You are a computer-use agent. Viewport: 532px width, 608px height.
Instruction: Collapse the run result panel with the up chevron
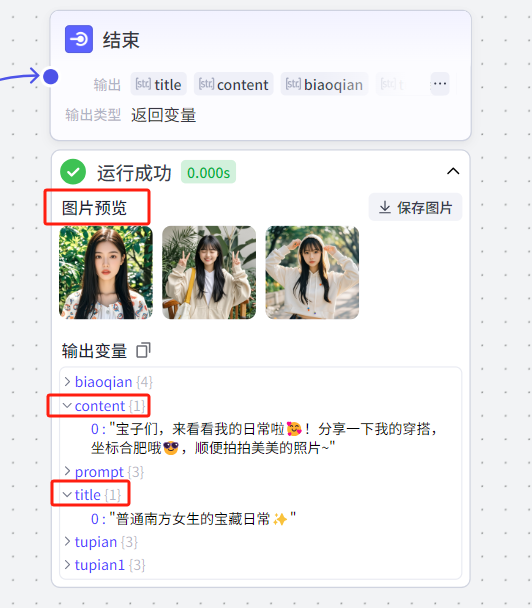click(453, 171)
